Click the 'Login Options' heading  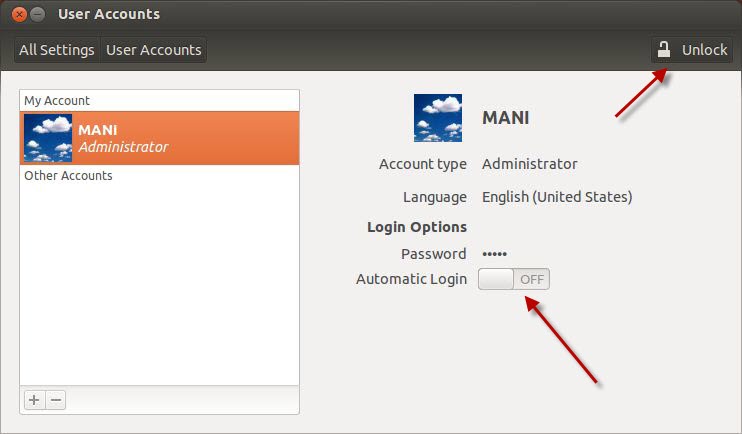(417, 227)
